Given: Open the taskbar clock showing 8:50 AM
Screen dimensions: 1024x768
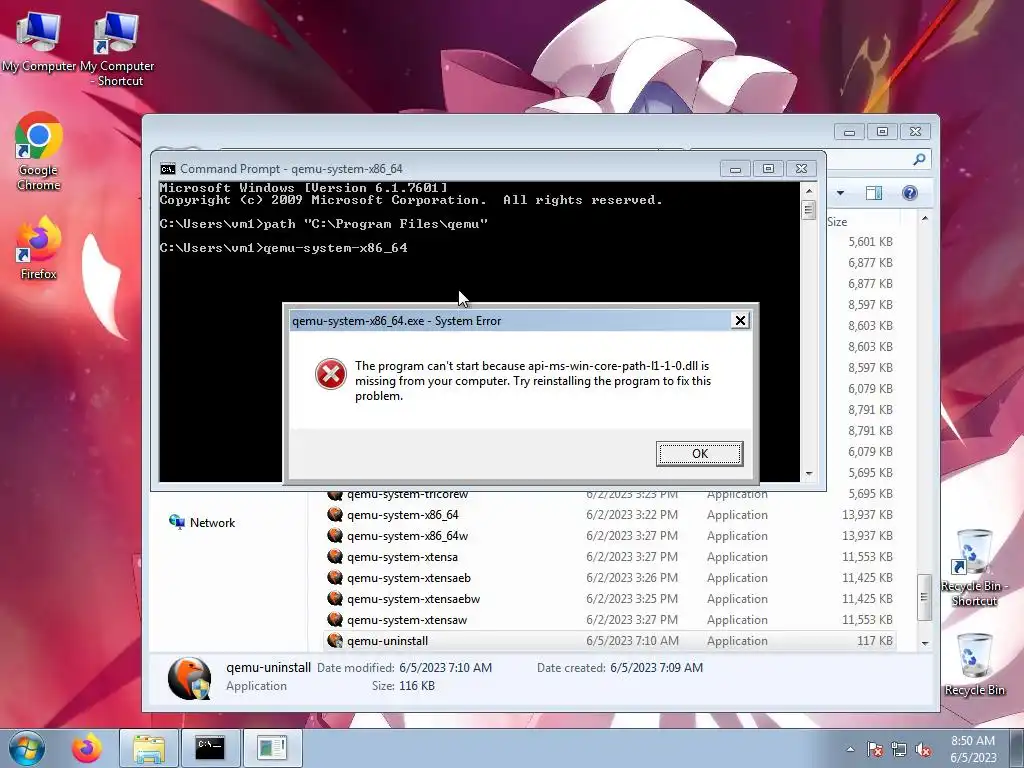Looking at the screenshot, I should [973, 749].
